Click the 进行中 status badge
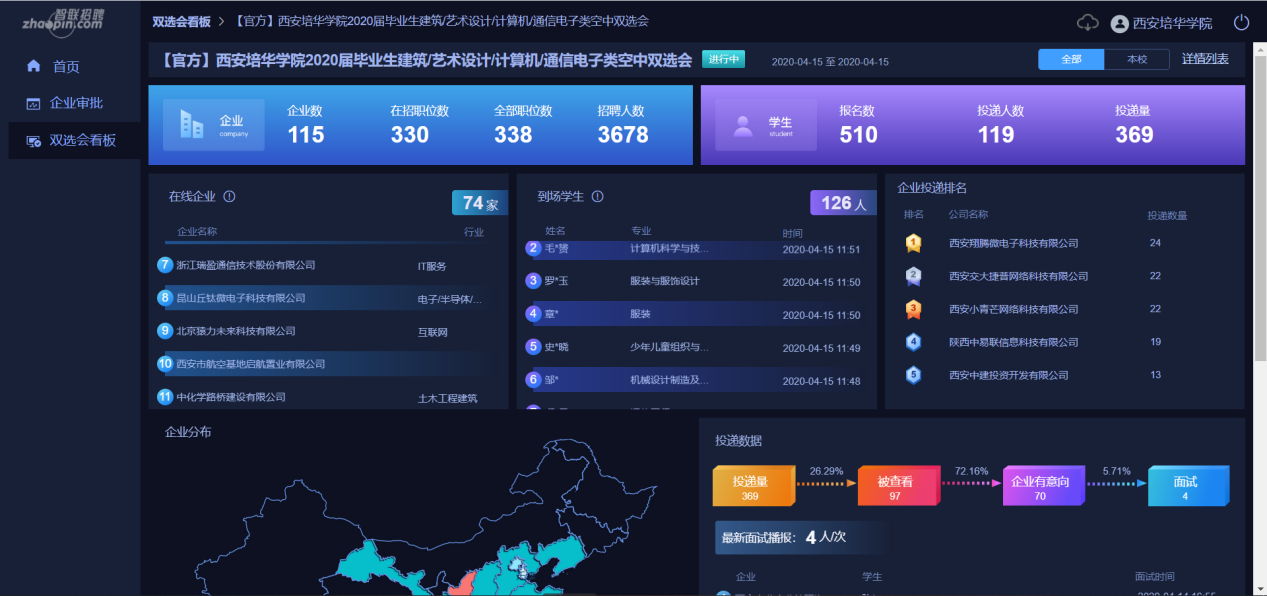Image resolution: width=1267 pixels, height=596 pixels. pyautogui.click(x=723, y=59)
